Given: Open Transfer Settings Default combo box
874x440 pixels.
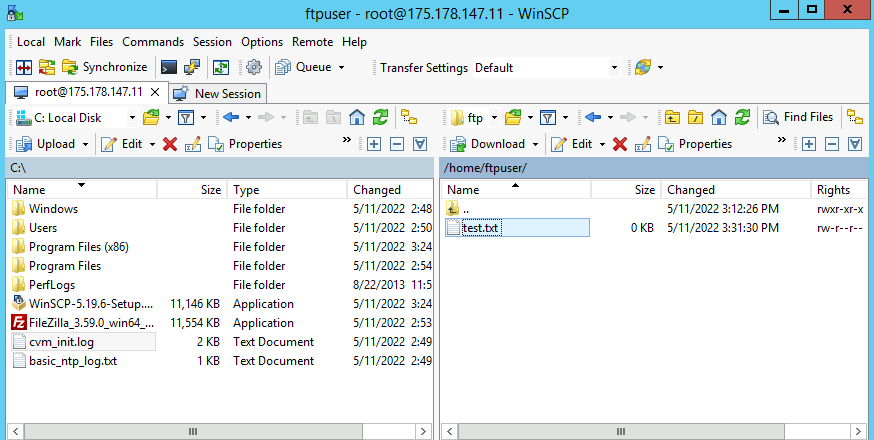Looking at the screenshot, I should click(546, 68).
